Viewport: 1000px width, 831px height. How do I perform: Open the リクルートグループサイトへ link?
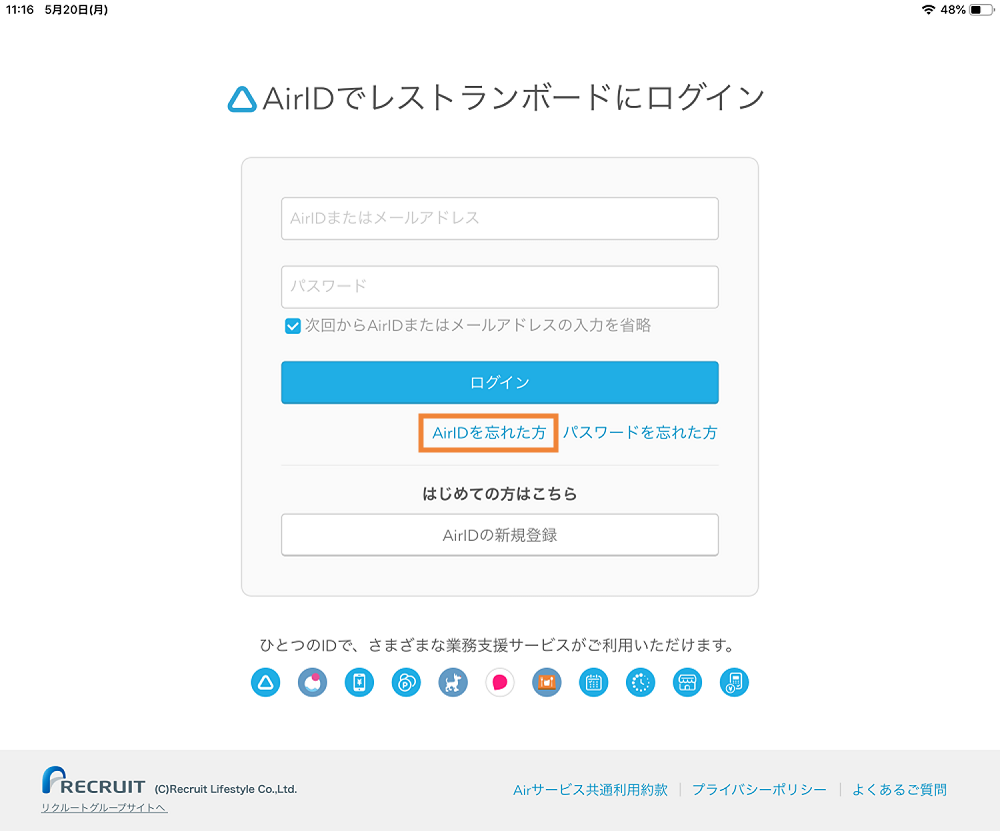pos(104,807)
